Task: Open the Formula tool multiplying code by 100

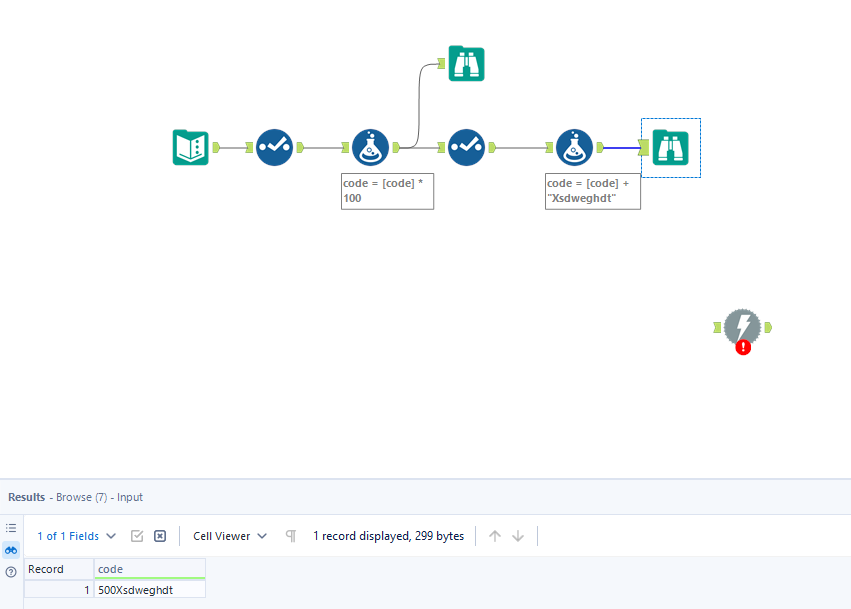Action: pyautogui.click(x=370, y=147)
